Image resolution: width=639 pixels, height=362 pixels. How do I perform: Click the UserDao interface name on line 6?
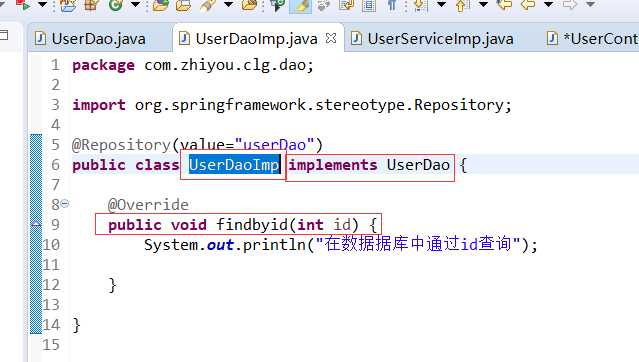point(418,165)
